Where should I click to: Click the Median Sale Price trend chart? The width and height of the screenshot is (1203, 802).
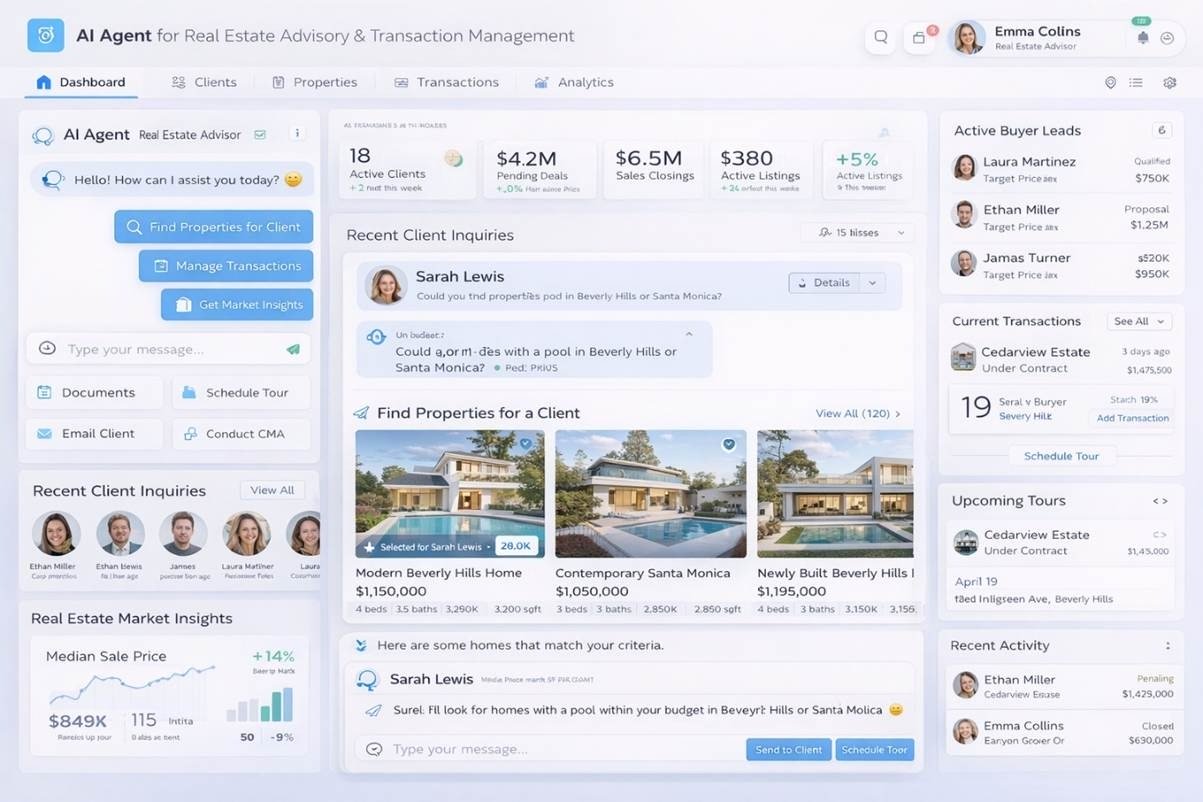[x=132, y=690]
